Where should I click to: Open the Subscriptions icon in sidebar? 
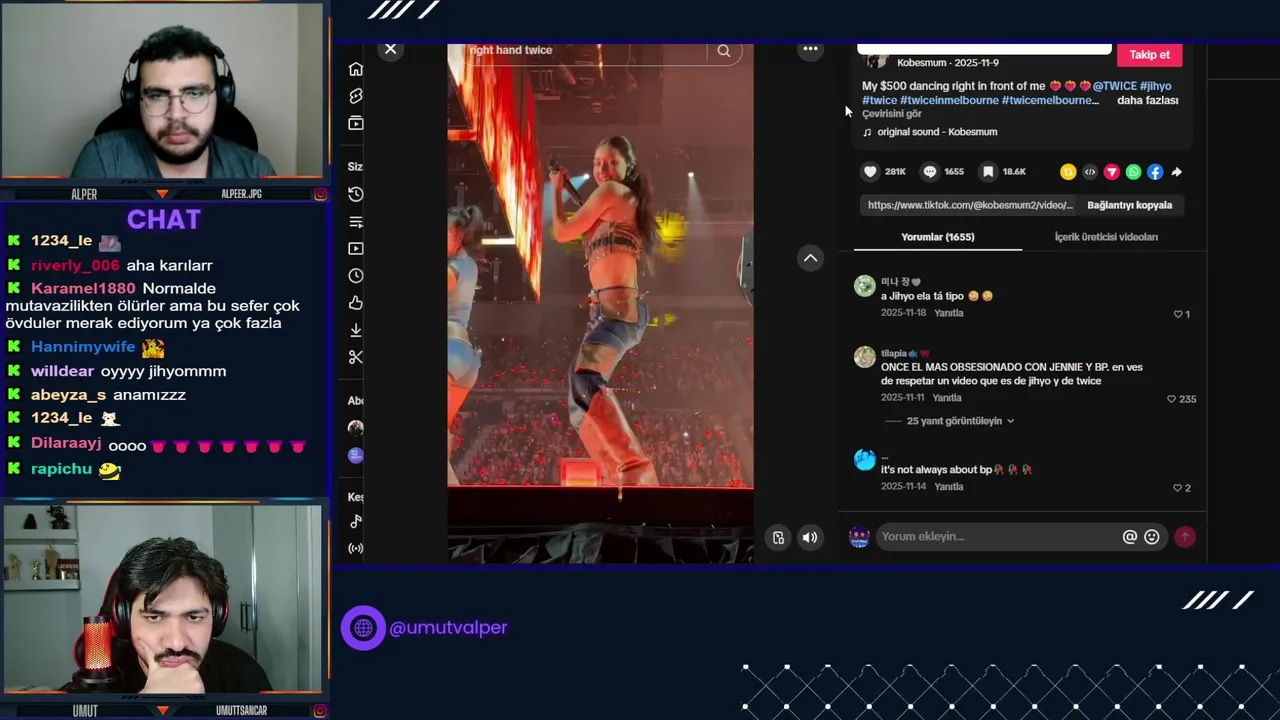click(356, 123)
